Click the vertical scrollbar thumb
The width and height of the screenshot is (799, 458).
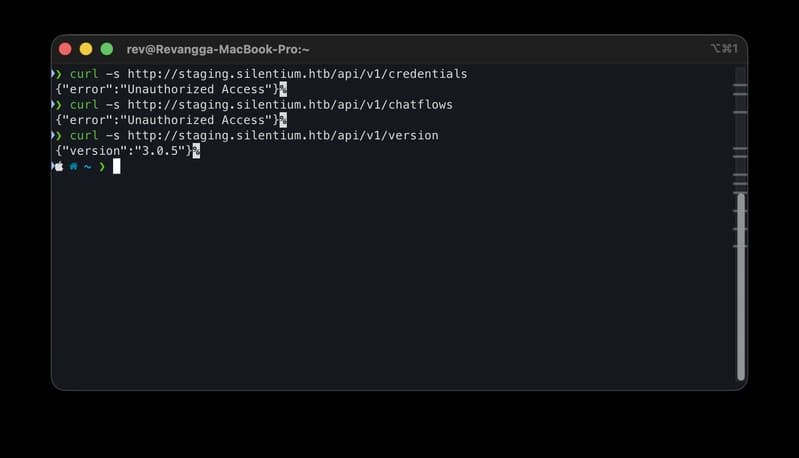(741, 287)
